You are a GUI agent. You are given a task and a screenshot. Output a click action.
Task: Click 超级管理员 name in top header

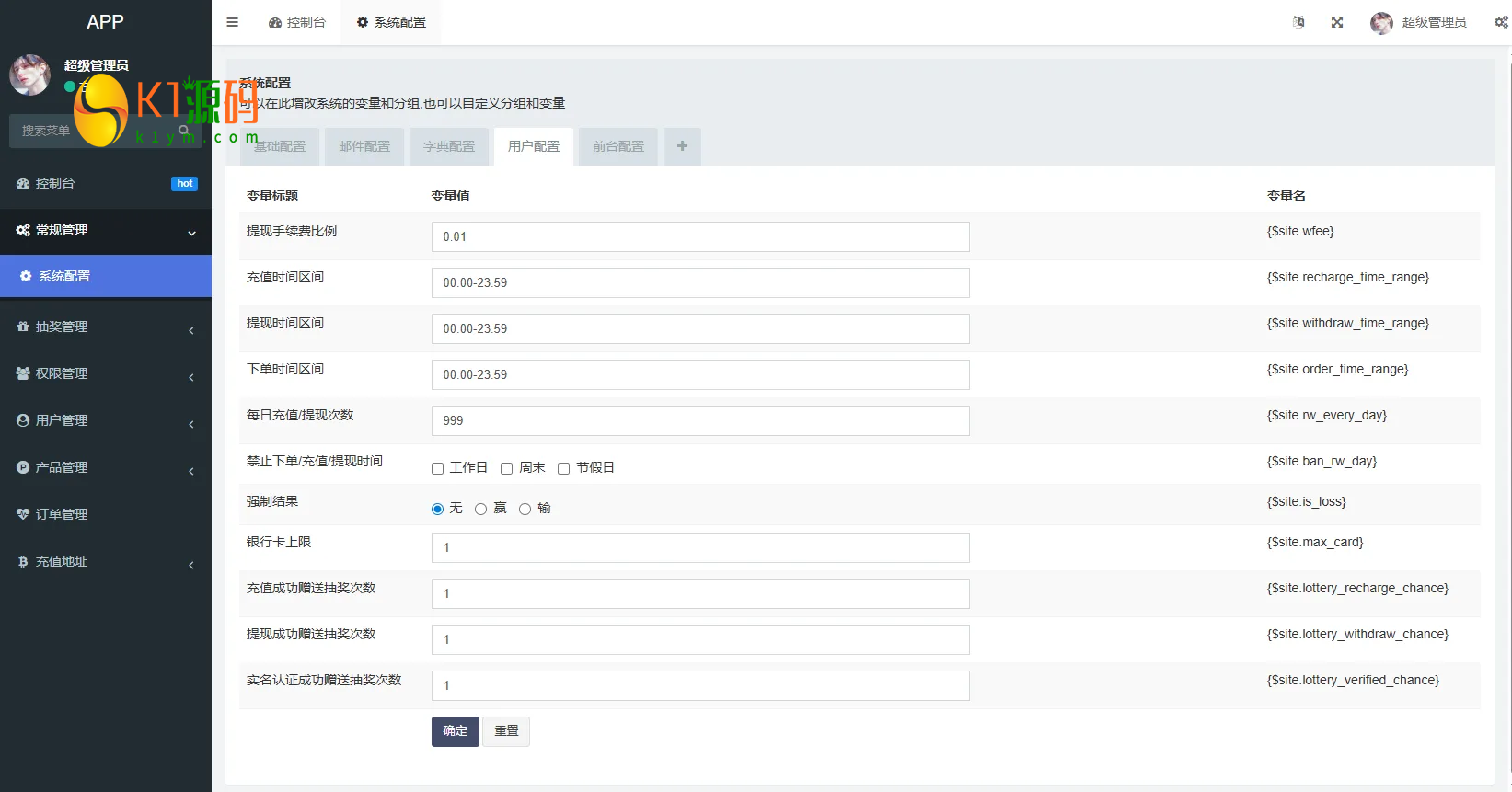[1434, 22]
